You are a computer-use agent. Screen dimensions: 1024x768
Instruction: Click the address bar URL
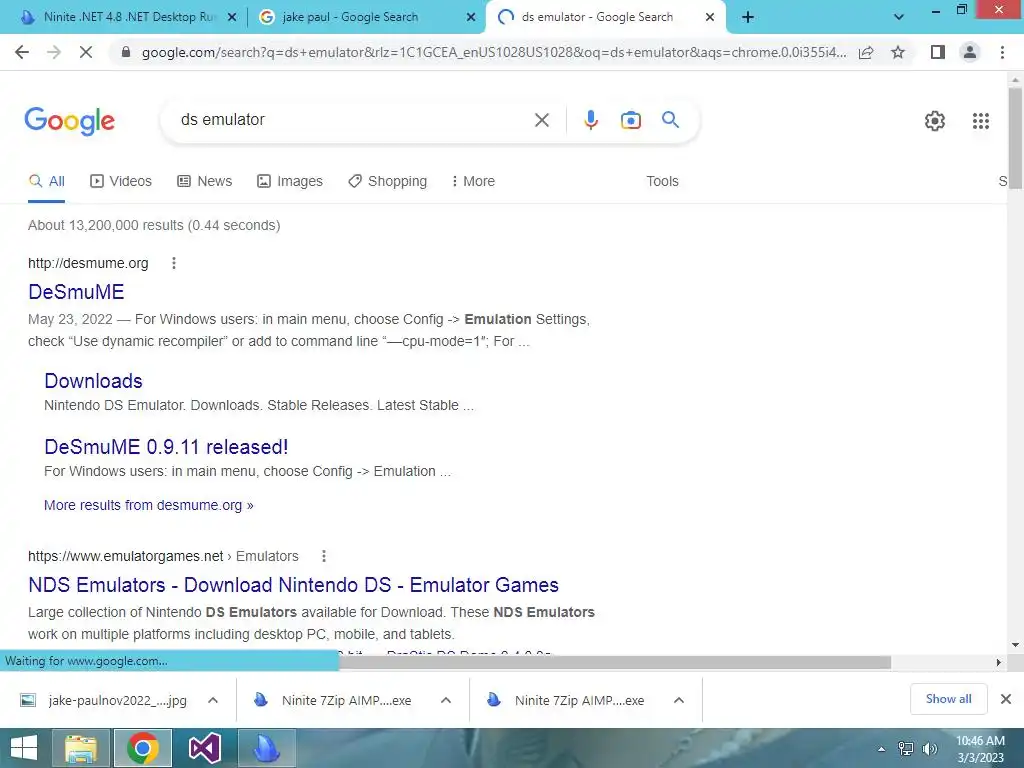(494, 52)
